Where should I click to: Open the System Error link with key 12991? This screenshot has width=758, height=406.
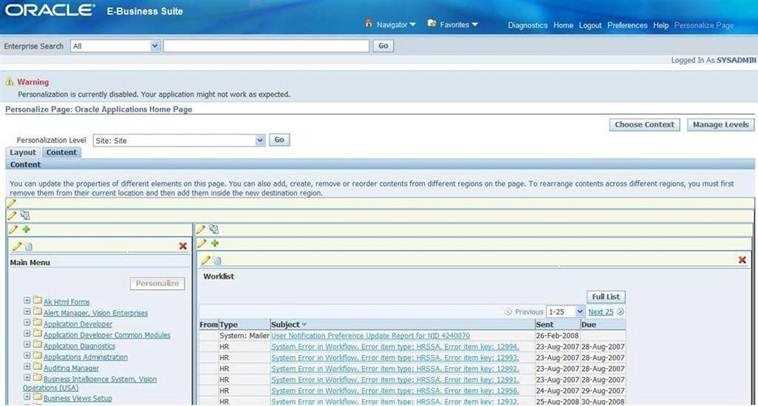tap(395, 380)
